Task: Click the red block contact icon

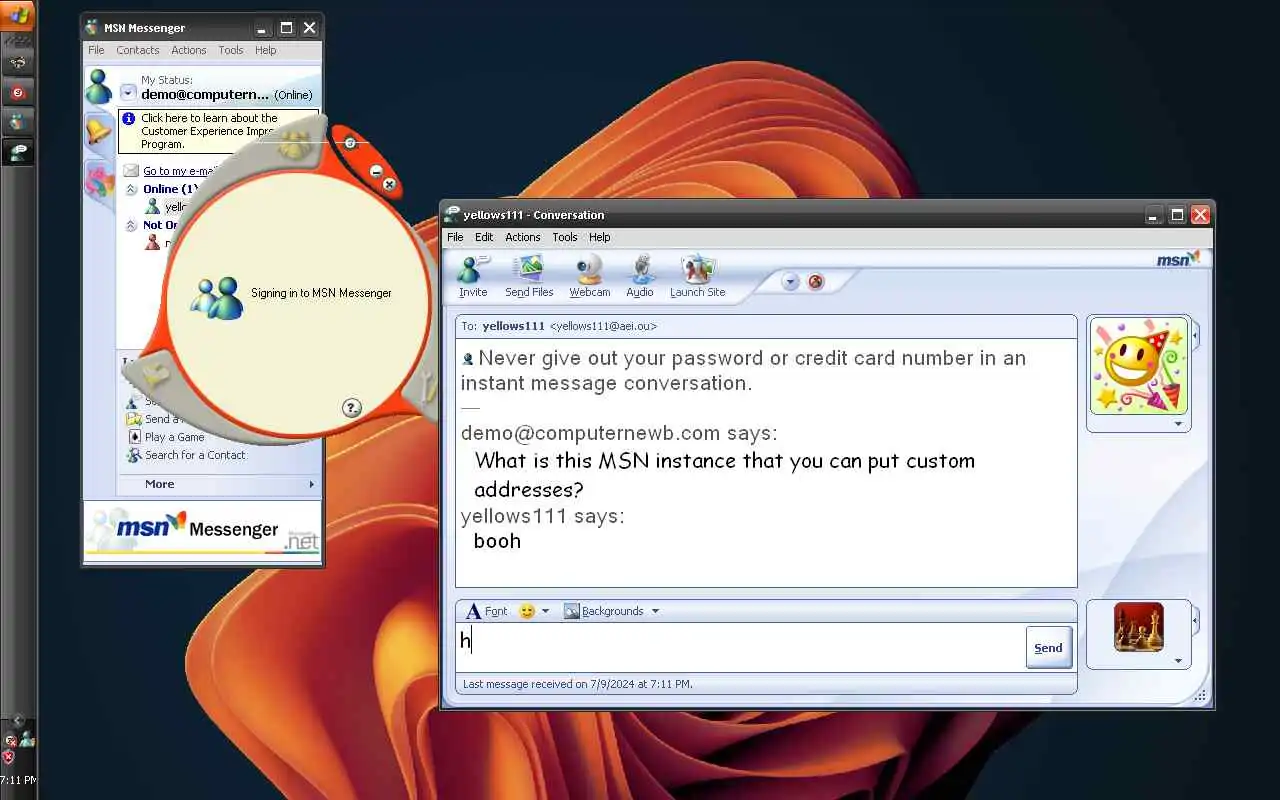Action: (815, 282)
